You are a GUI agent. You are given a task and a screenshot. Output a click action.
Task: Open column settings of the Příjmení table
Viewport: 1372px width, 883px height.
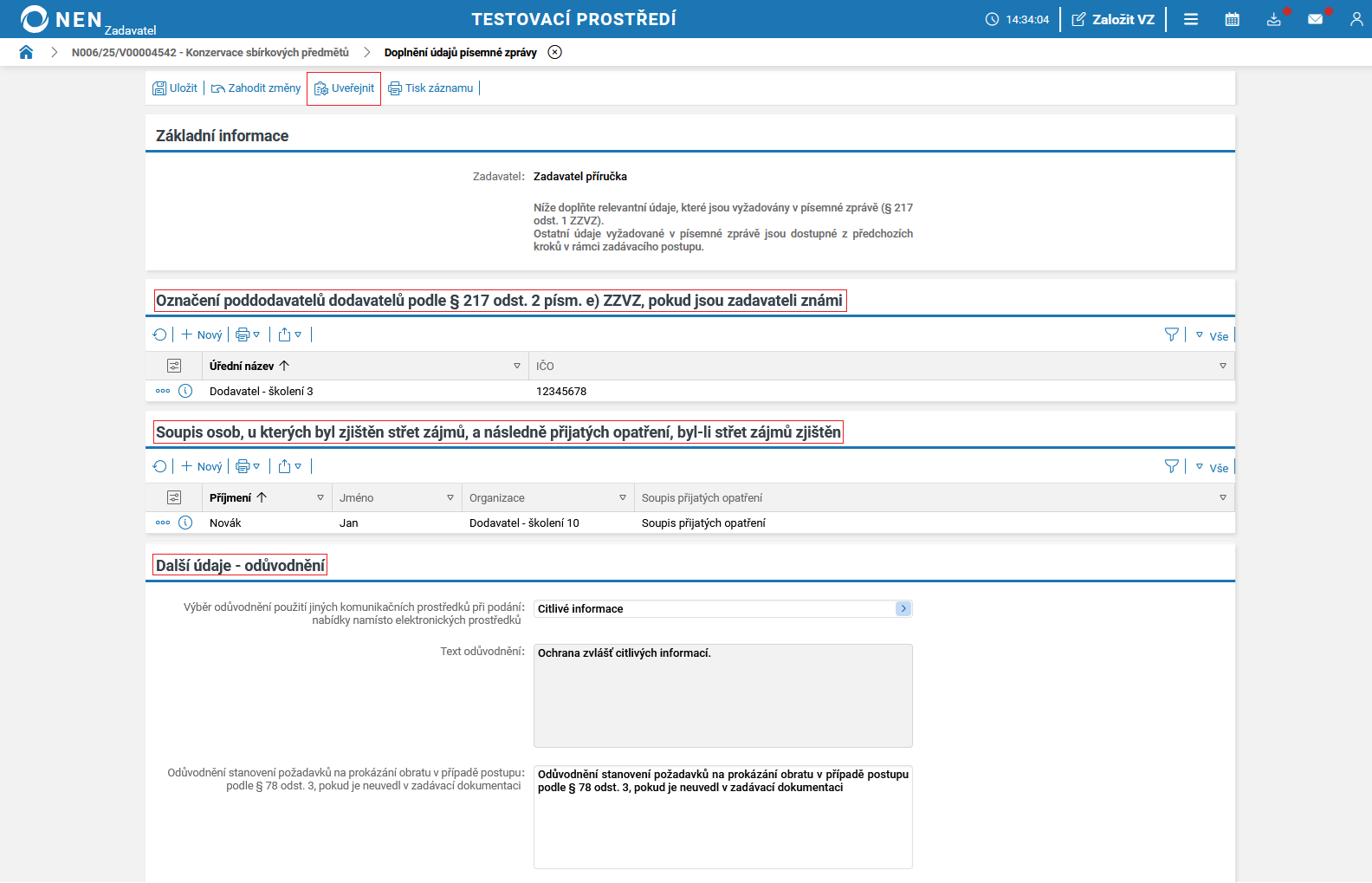[174, 497]
